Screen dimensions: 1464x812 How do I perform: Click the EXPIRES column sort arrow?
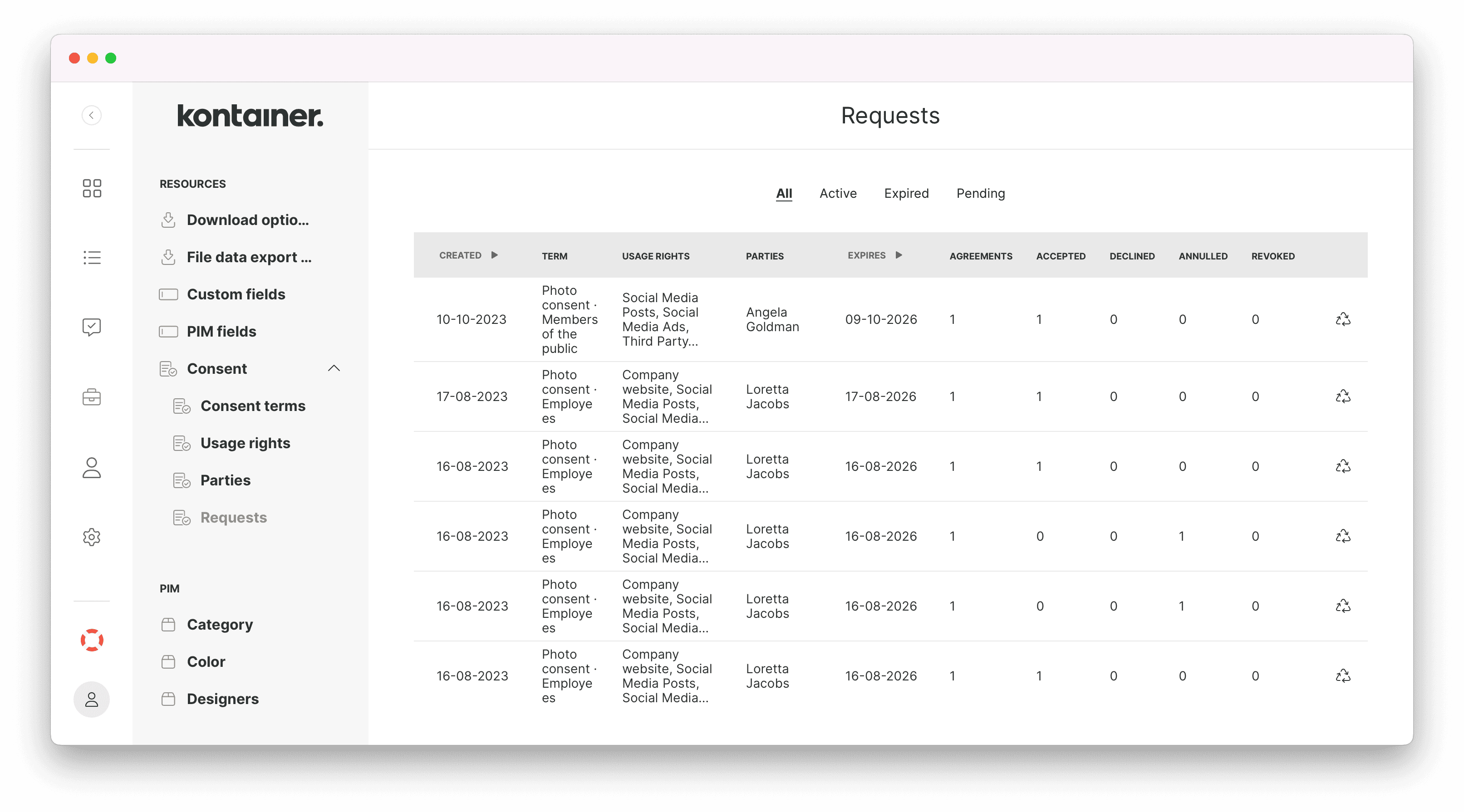(x=900, y=255)
